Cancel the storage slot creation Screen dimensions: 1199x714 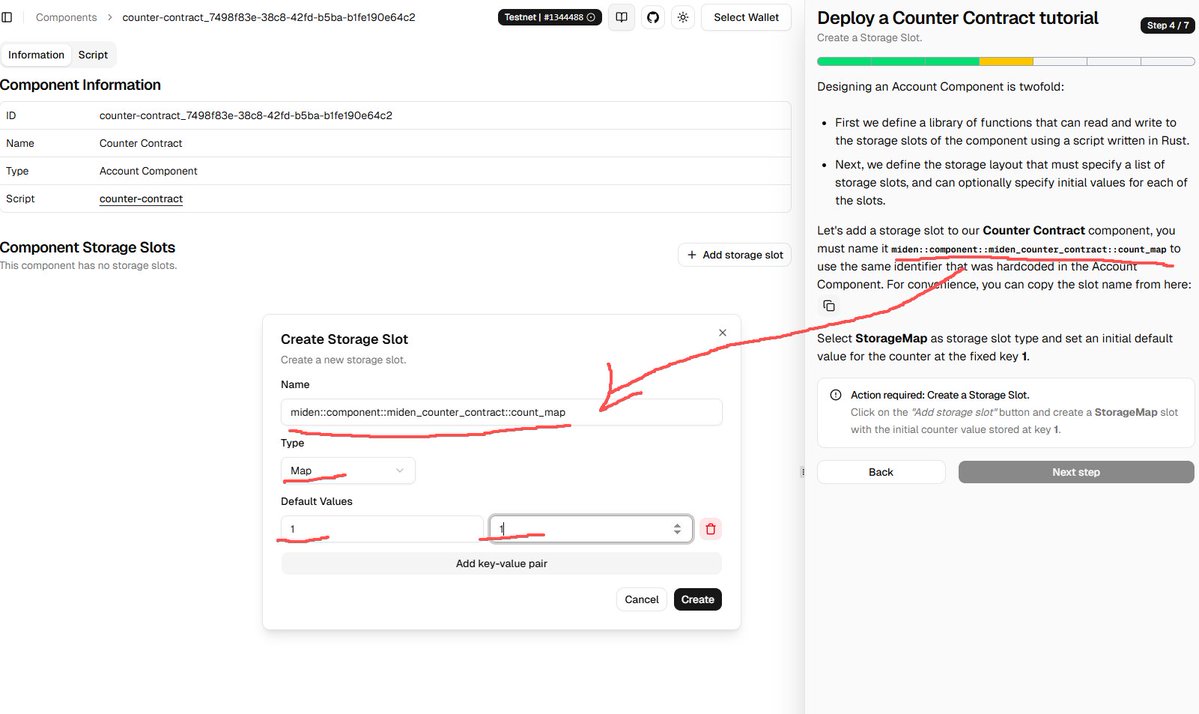[x=642, y=599]
